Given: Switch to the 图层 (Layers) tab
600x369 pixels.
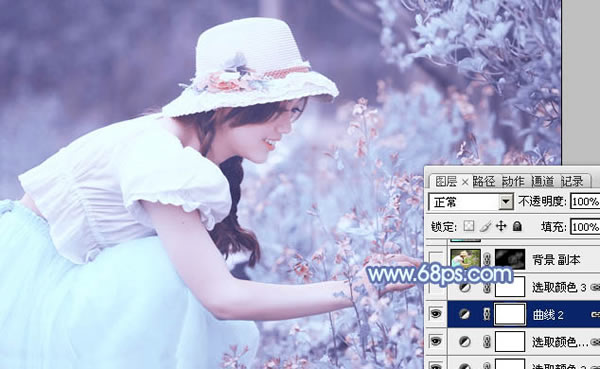Looking at the screenshot, I should point(446,181).
